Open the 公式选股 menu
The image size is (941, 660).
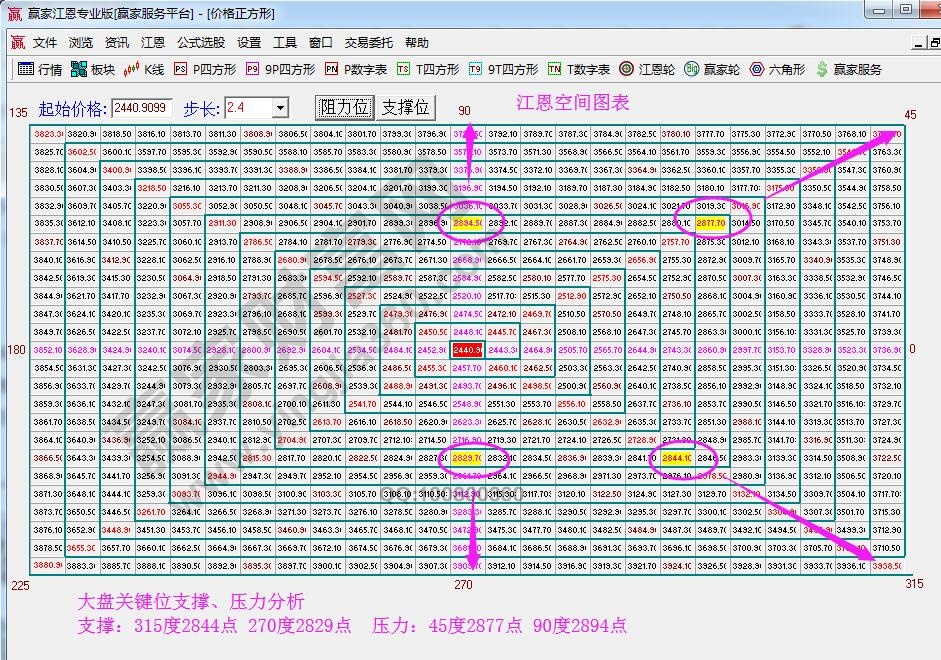pyautogui.click(x=201, y=43)
